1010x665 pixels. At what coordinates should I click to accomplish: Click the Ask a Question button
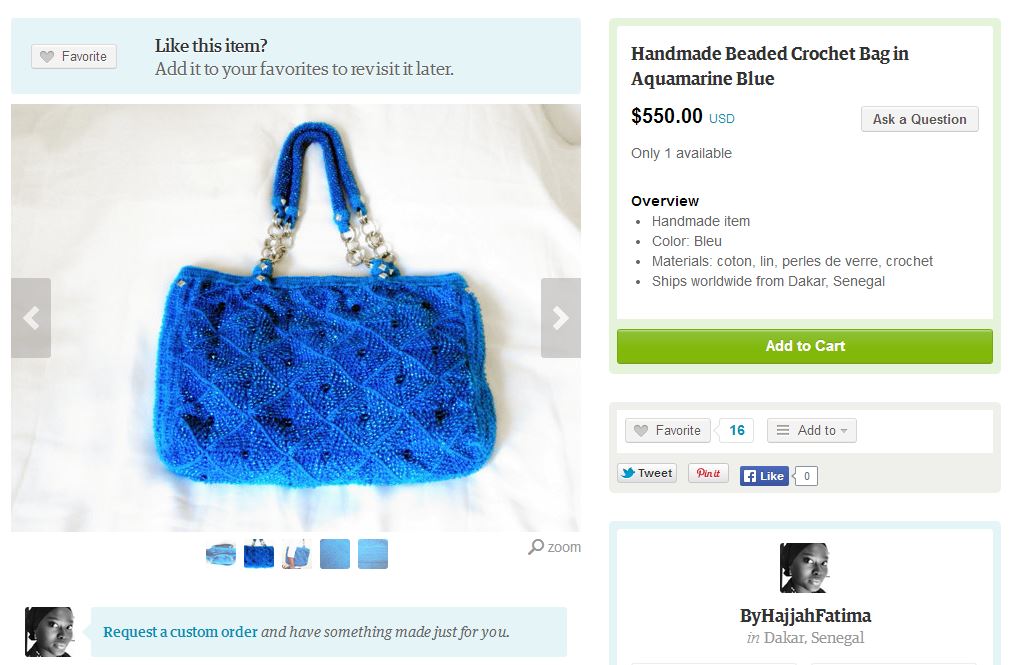click(x=919, y=119)
